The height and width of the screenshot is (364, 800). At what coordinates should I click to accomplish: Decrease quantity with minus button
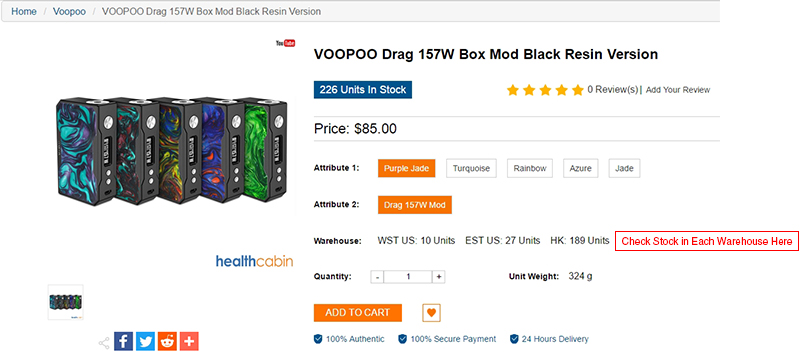(x=377, y=277)
